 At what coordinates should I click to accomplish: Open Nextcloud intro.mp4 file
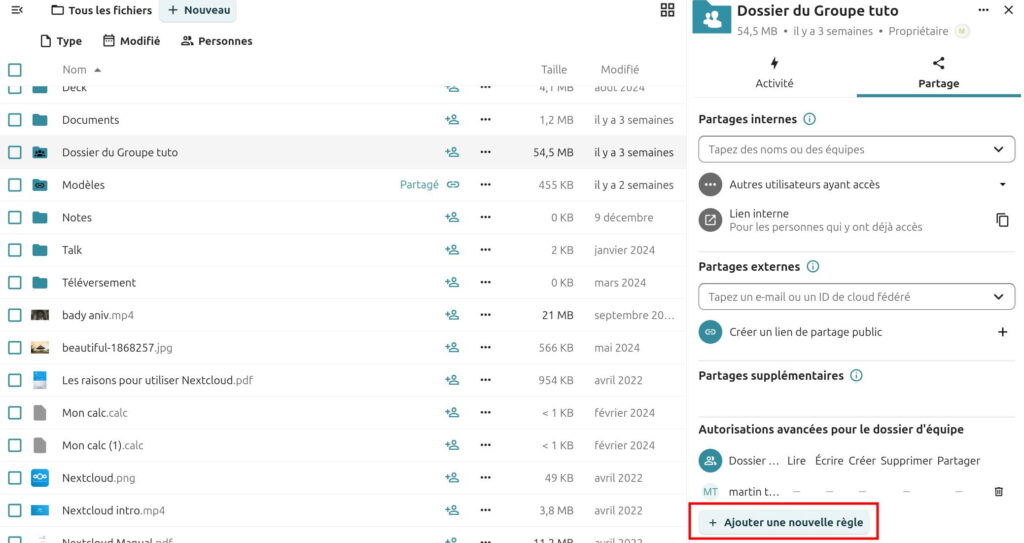[x=114, y=510]
